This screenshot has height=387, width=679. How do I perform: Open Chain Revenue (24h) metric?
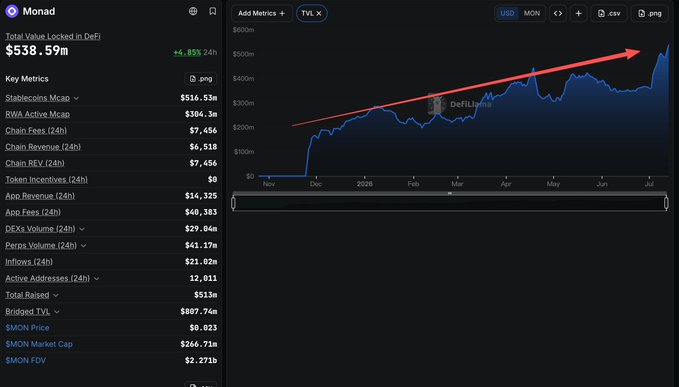click(43, 147)
